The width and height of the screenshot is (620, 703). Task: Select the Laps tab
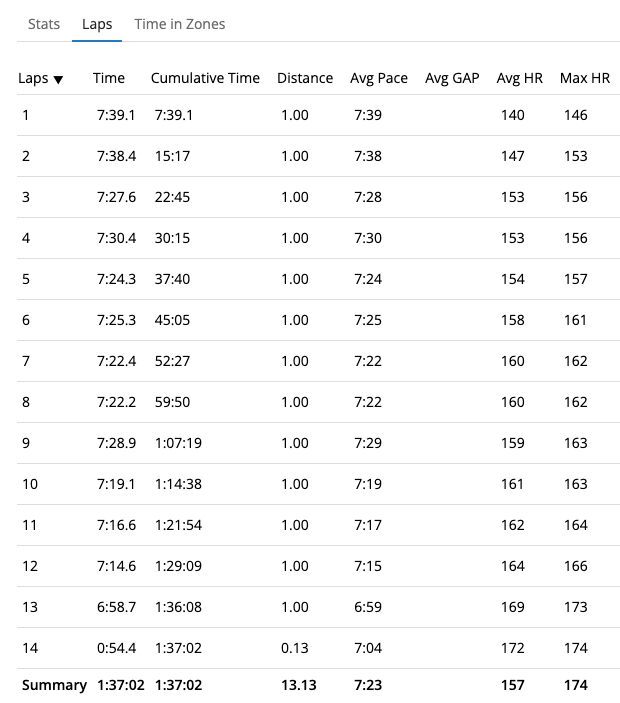[x=97, y=24]
